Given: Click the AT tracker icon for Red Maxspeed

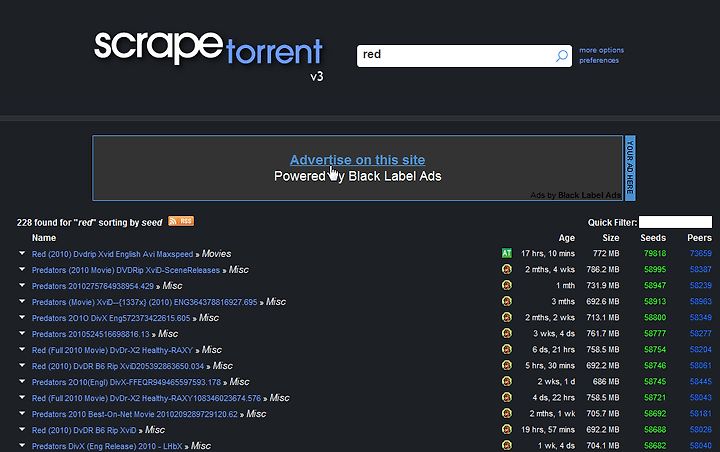Looking at the screenshot, I should tap(506, 253).
